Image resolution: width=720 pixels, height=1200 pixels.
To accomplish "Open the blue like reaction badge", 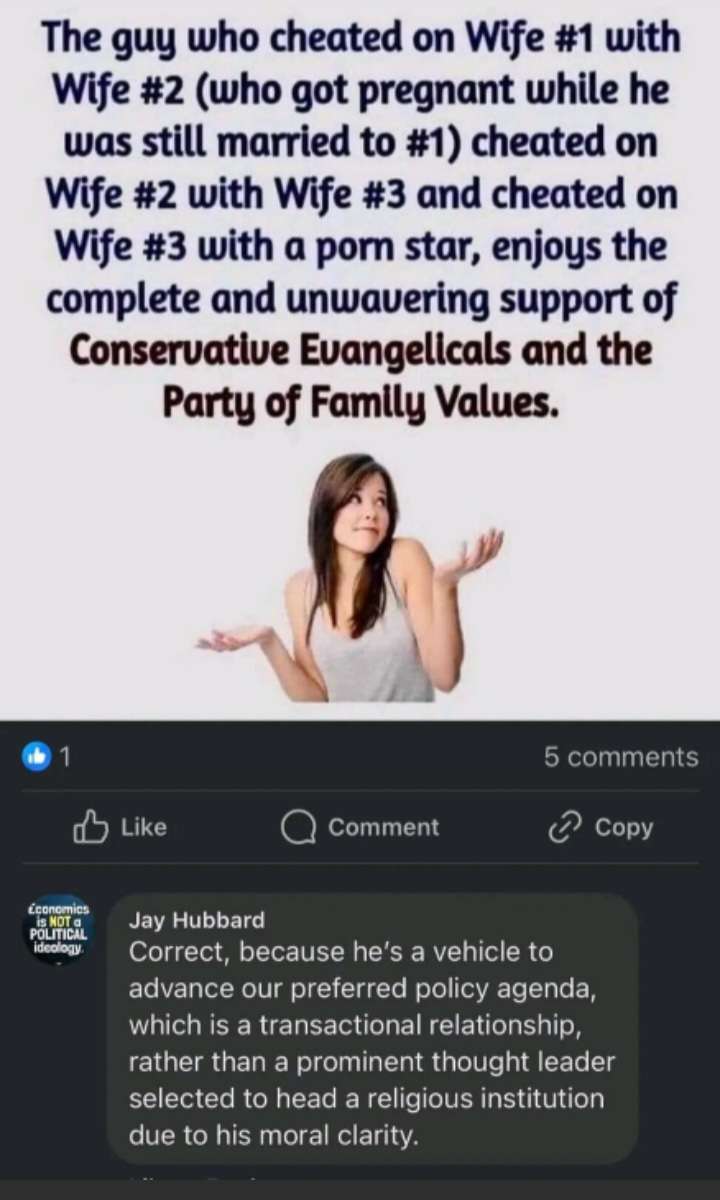I will 36,757.
